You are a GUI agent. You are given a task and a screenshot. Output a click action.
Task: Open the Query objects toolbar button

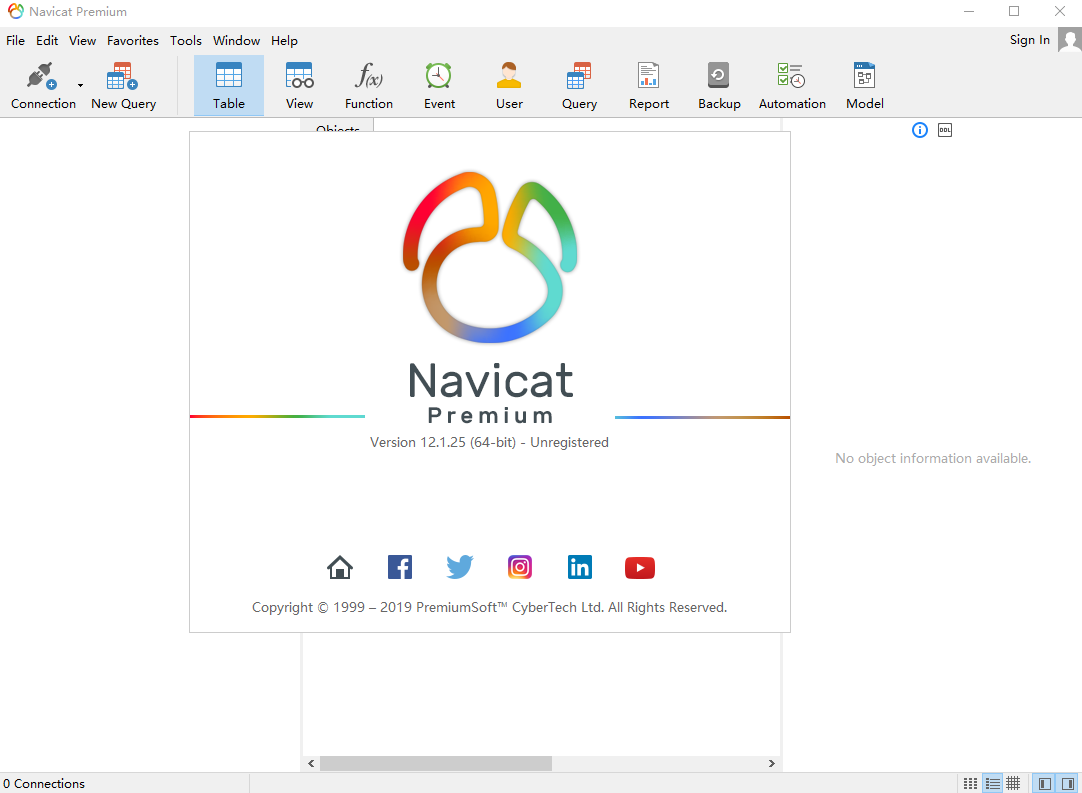579,86
